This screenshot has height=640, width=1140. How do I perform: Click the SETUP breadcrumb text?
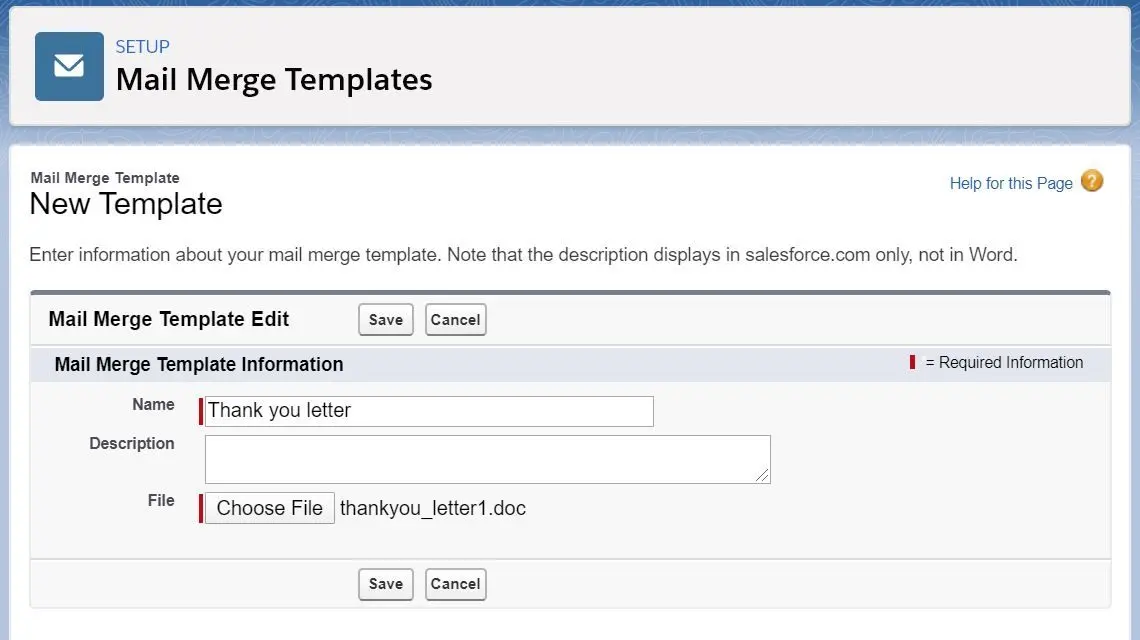pos(142,47)
